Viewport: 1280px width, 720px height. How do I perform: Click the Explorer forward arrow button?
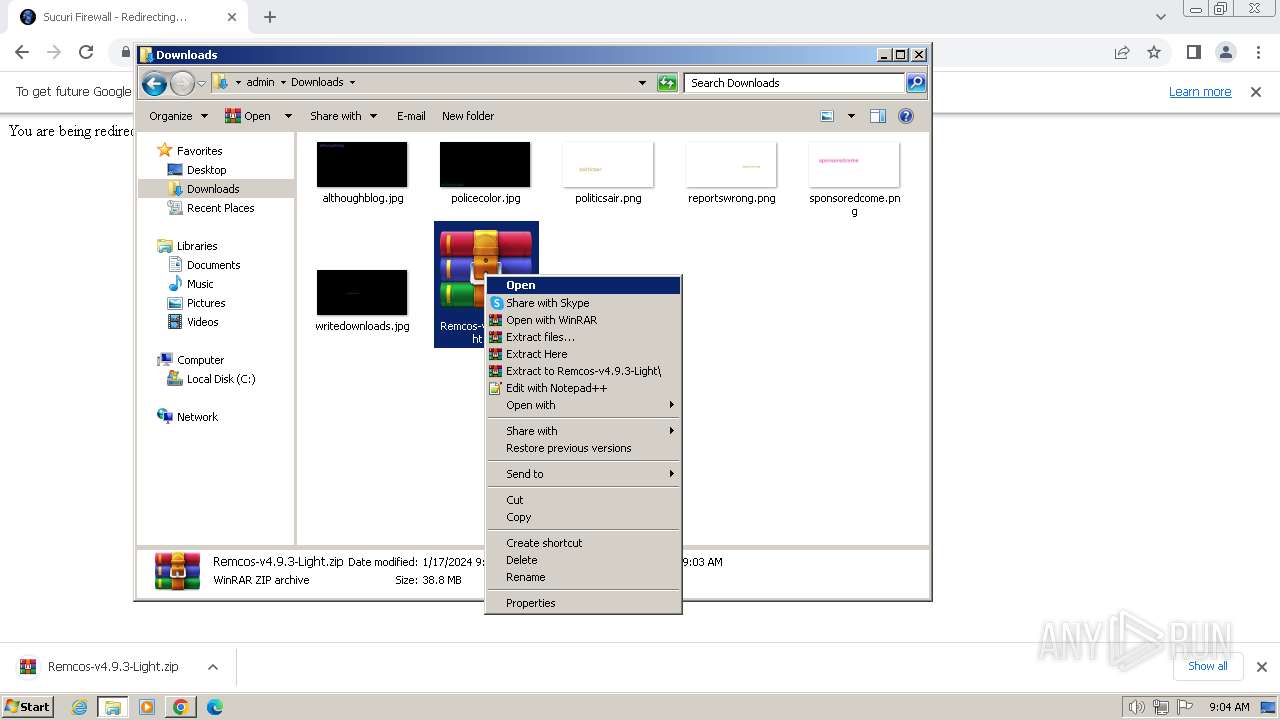click(182, 84)
